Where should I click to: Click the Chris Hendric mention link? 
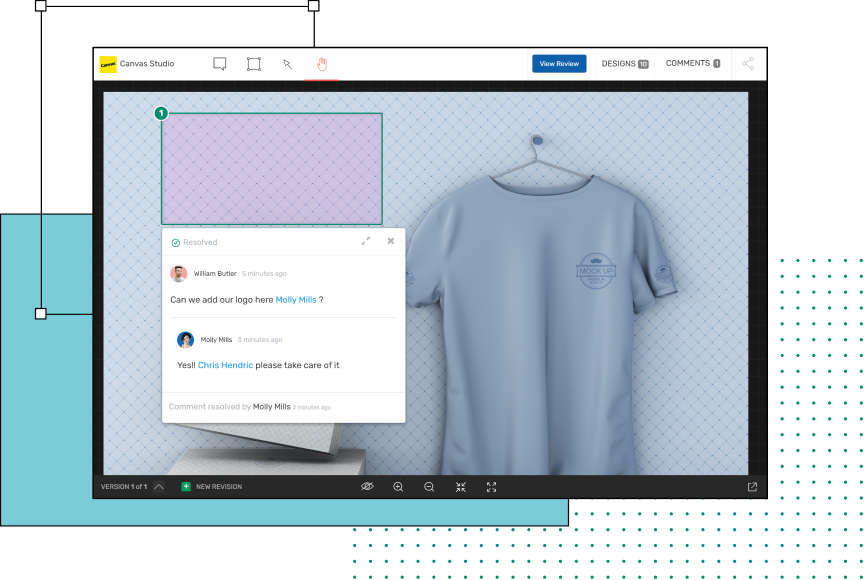tap(225, 365)
